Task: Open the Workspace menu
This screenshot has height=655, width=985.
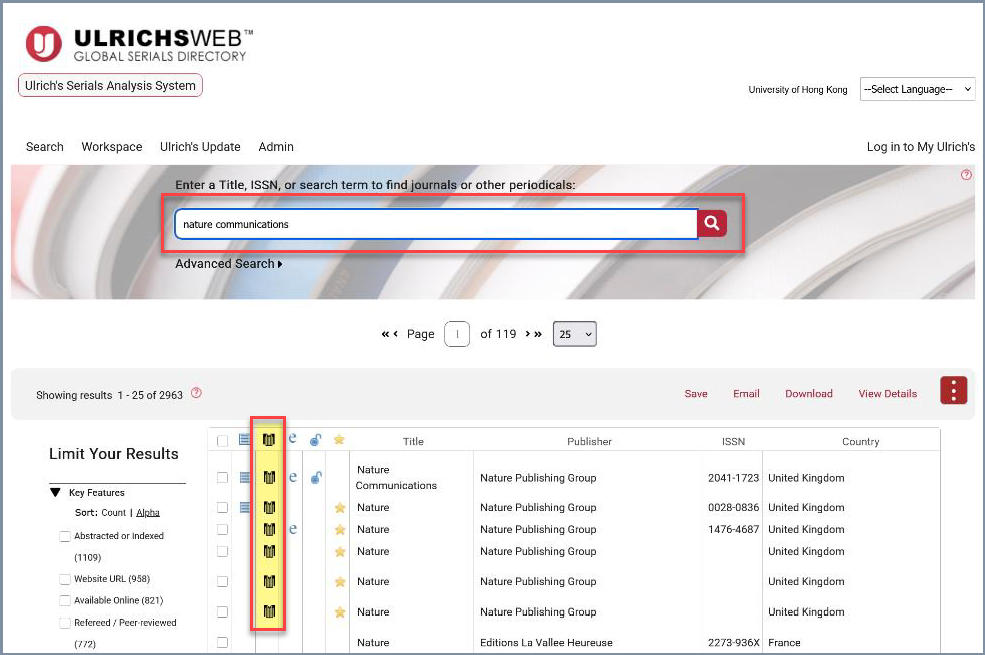Action: click(x=112, y=147)
